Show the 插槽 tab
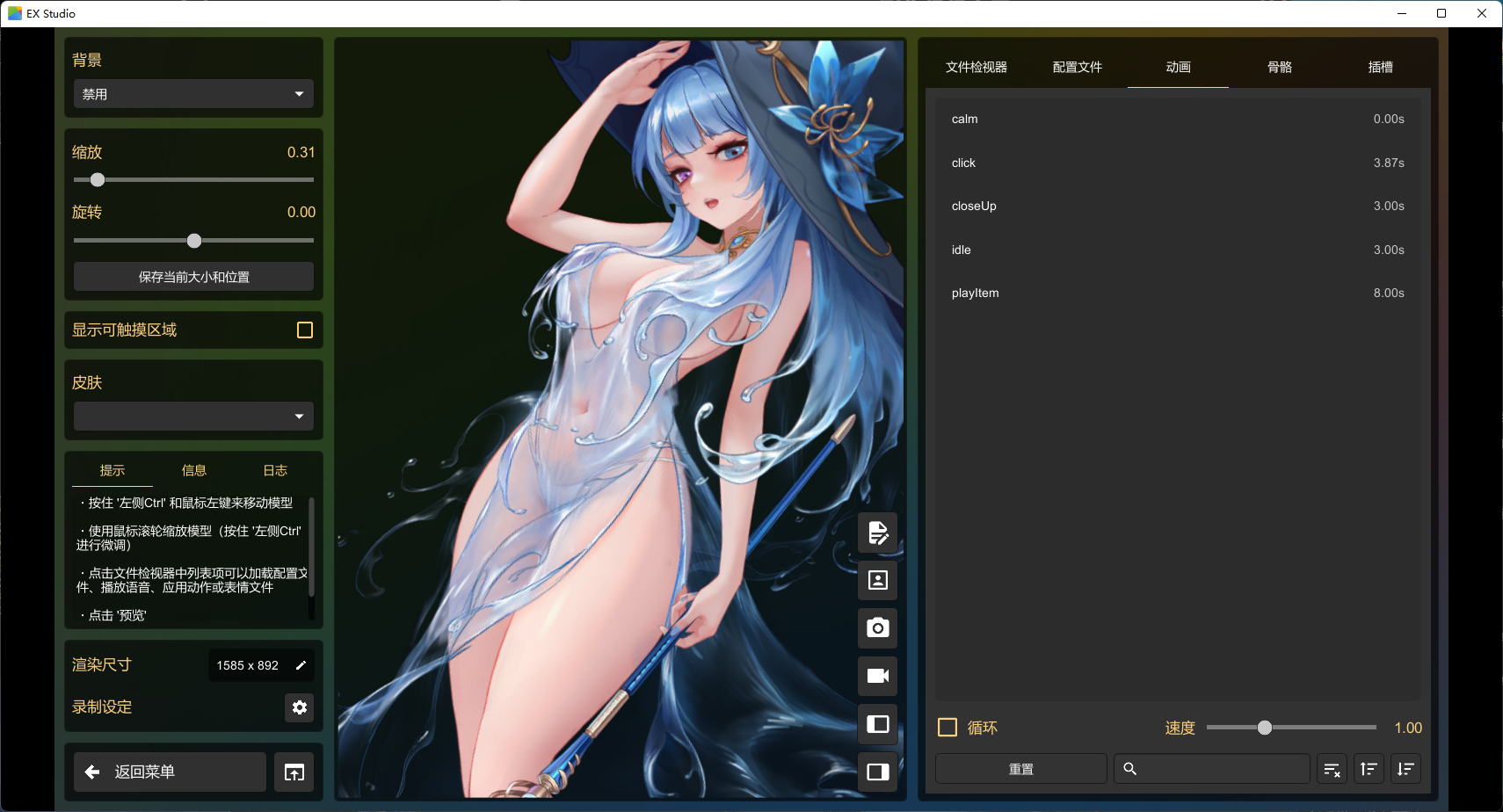1503x812 pixels. 1381,68
